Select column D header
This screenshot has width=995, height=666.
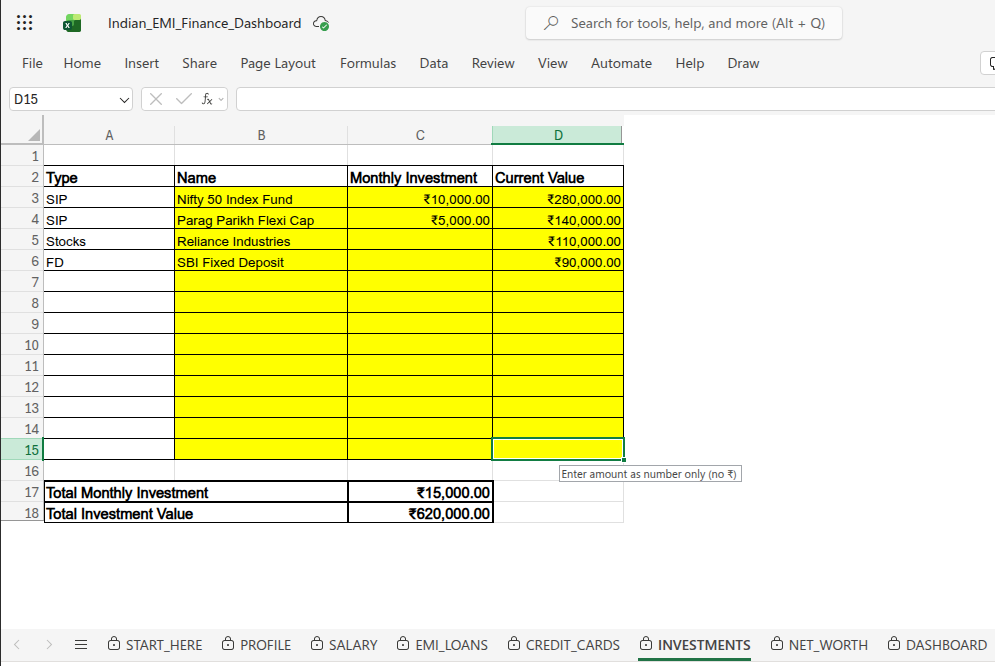point(558,135)
